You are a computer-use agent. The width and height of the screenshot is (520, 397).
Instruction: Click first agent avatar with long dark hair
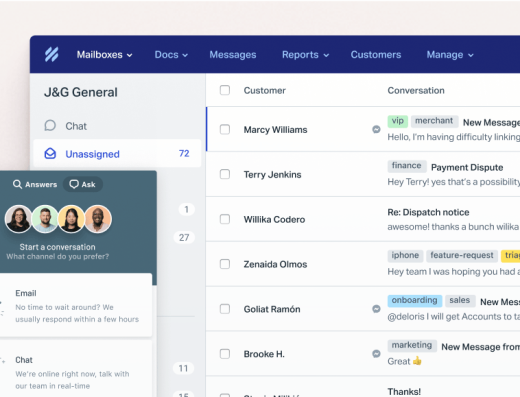tap(18, 219)
